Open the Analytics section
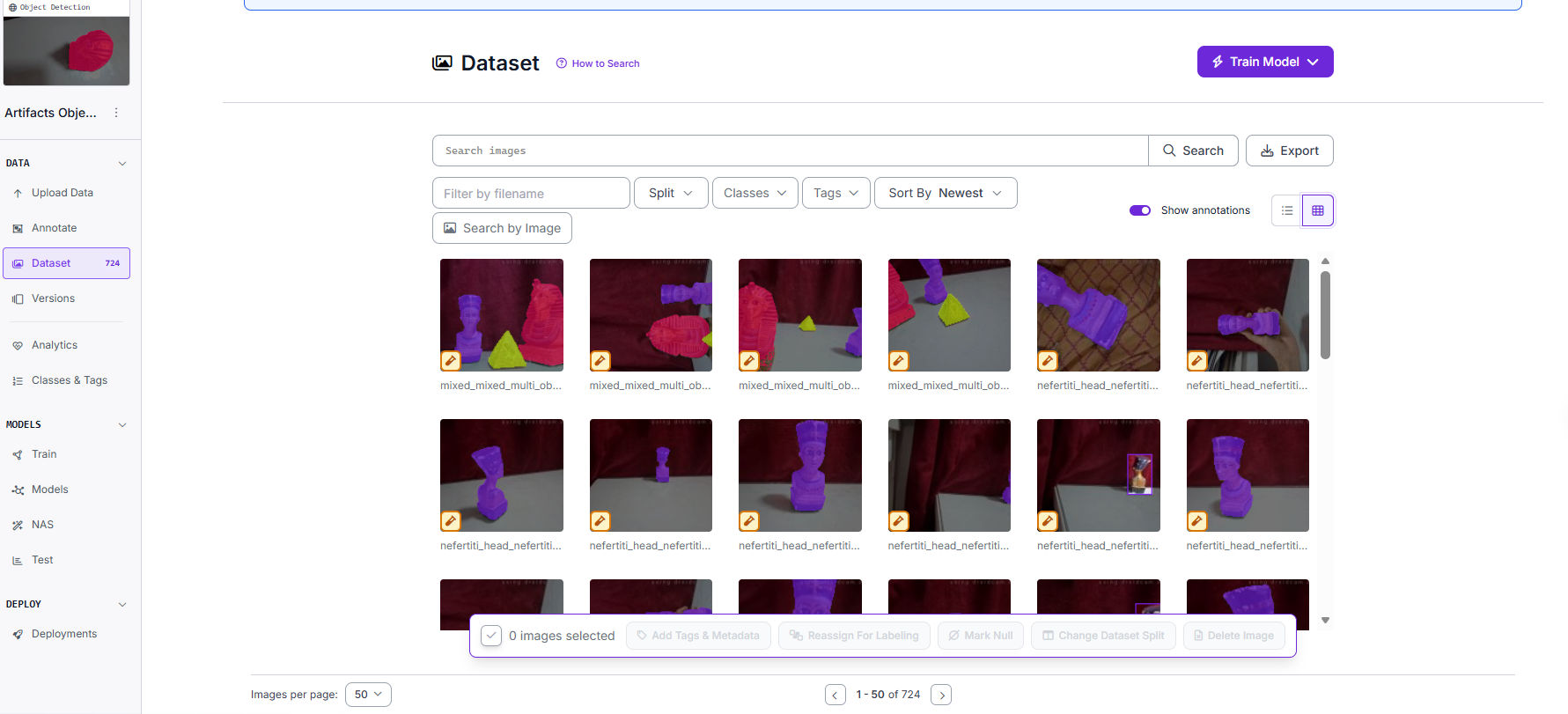Image resolution: width=1568 pixels, height=714 pixels. [x=55, y=345]
